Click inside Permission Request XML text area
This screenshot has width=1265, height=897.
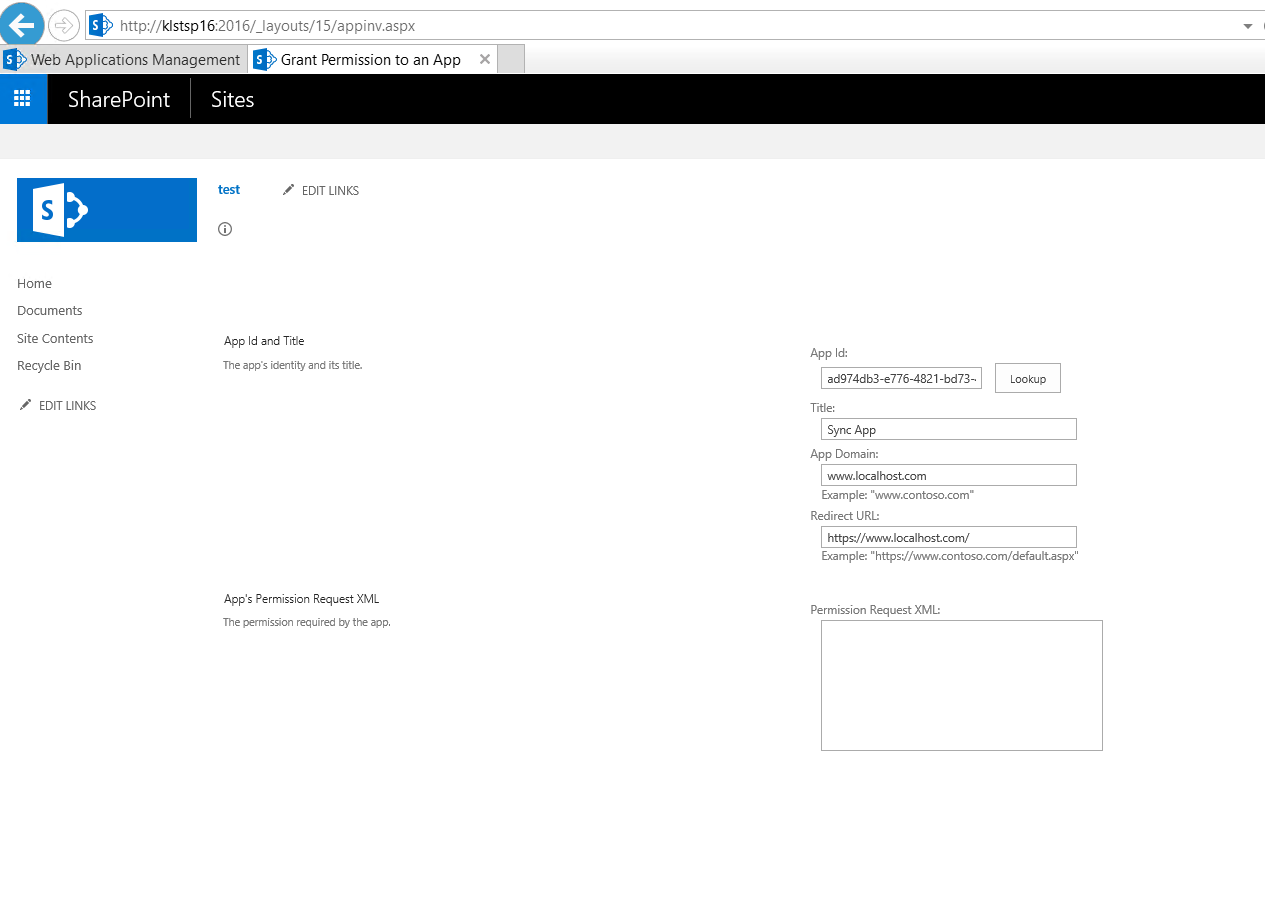point(962,685)
